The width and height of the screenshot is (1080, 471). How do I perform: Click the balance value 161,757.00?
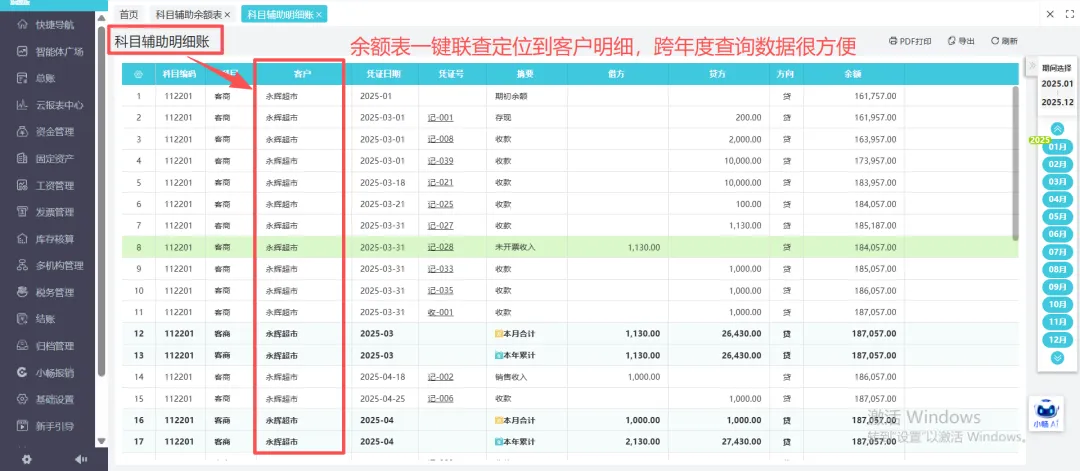tap(875, 96)
